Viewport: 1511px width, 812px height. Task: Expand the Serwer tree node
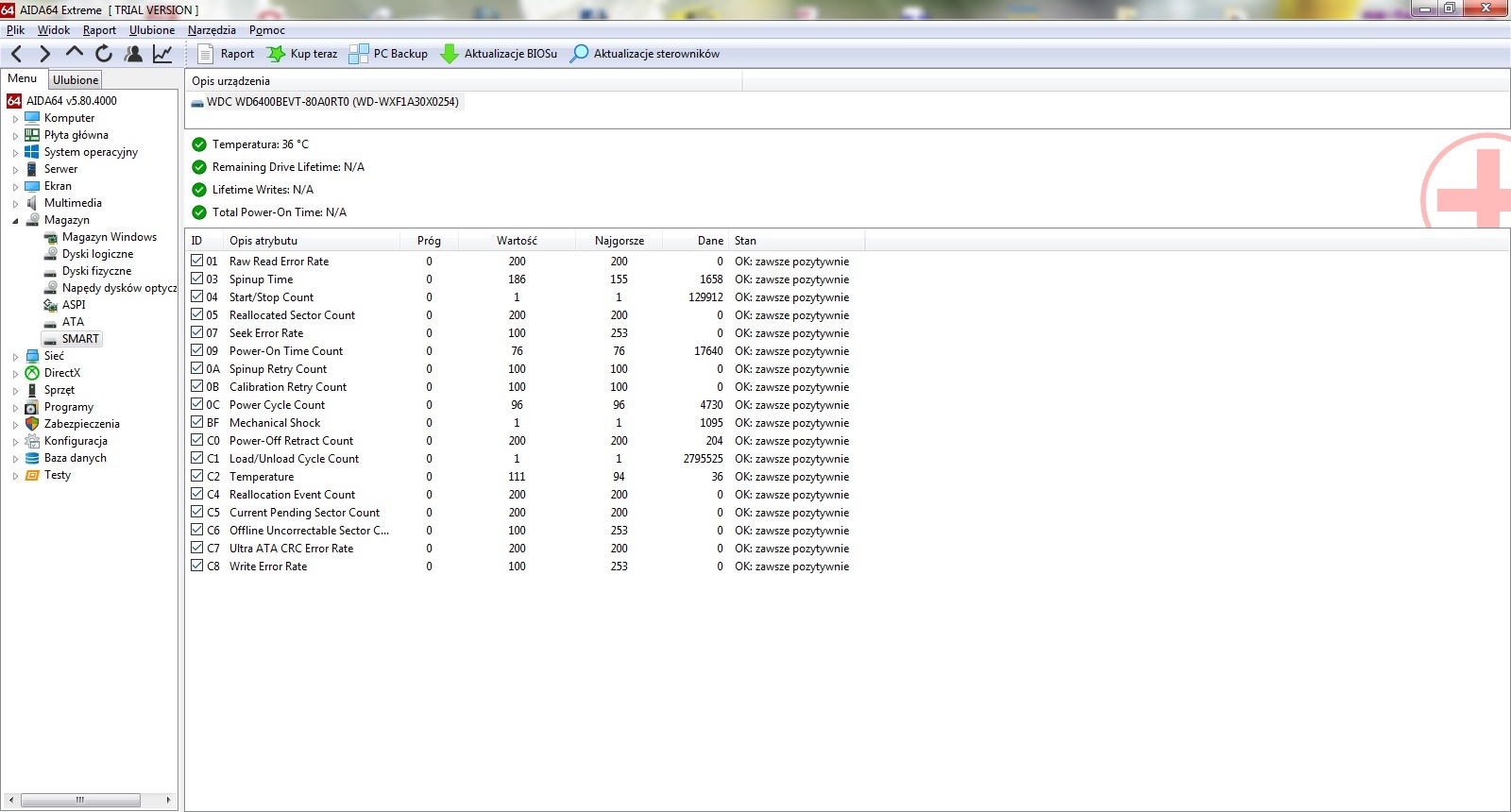[x=15, y=170]
